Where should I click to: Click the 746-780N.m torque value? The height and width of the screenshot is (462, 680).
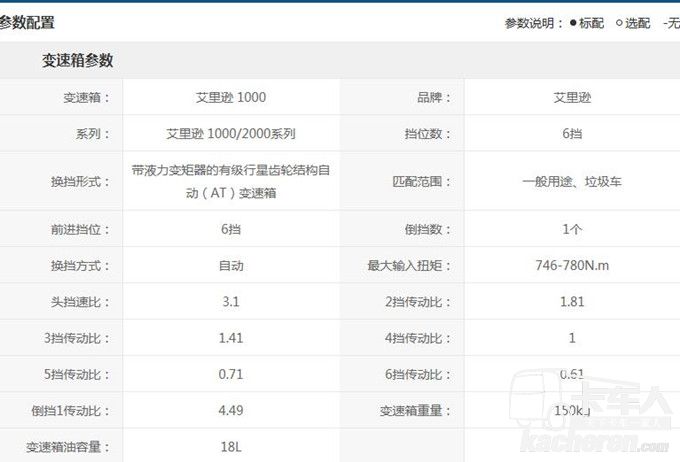[572, 265]
